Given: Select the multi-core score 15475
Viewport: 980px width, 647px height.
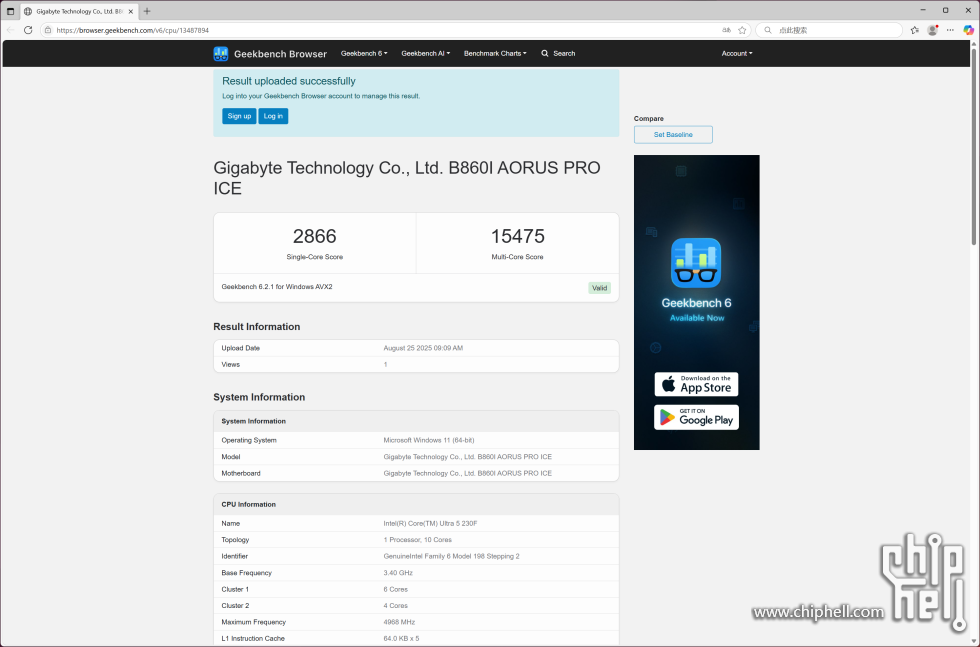Looking at the screenshot, I should [x=518, y=236].
